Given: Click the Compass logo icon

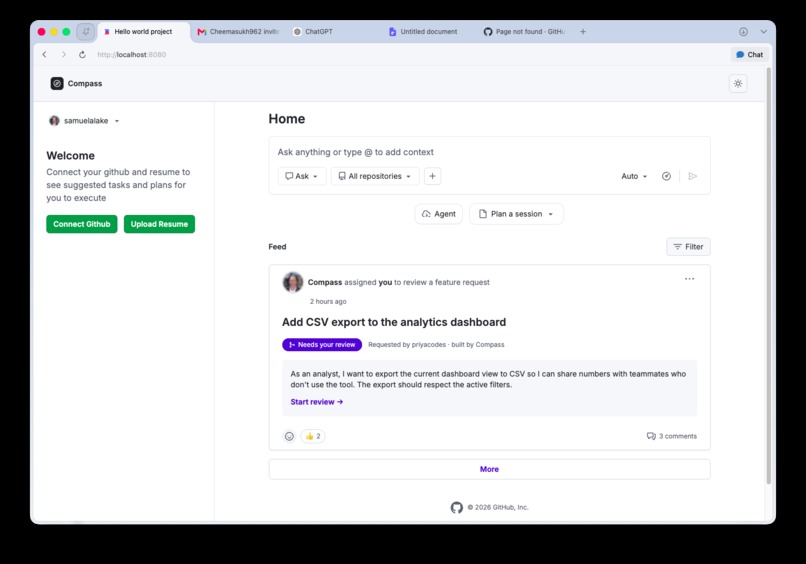Looking at the screenshot, I should [x=57, y=83].
